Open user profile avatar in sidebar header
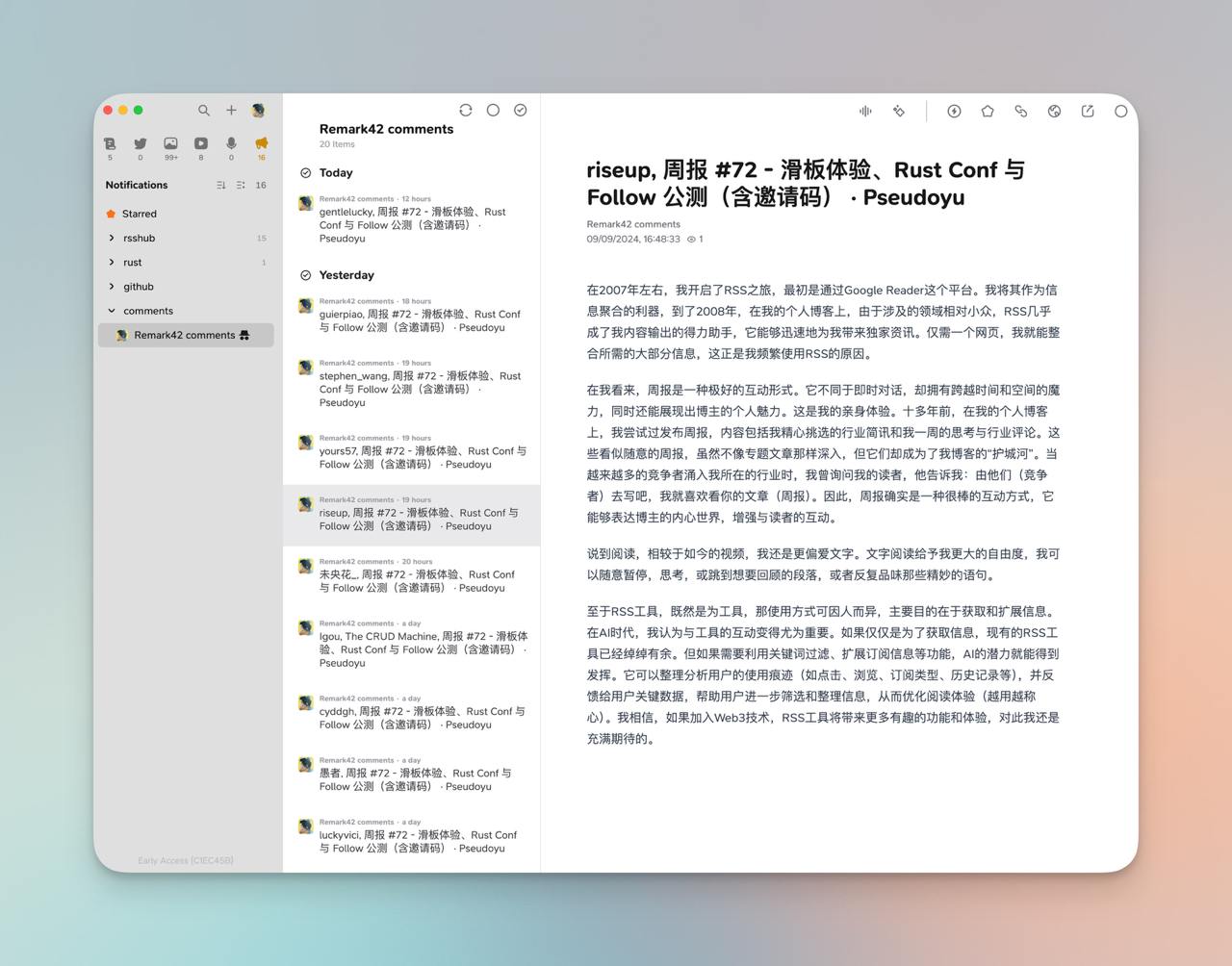The image size is (1232, 966). click(x=259, y=111)
